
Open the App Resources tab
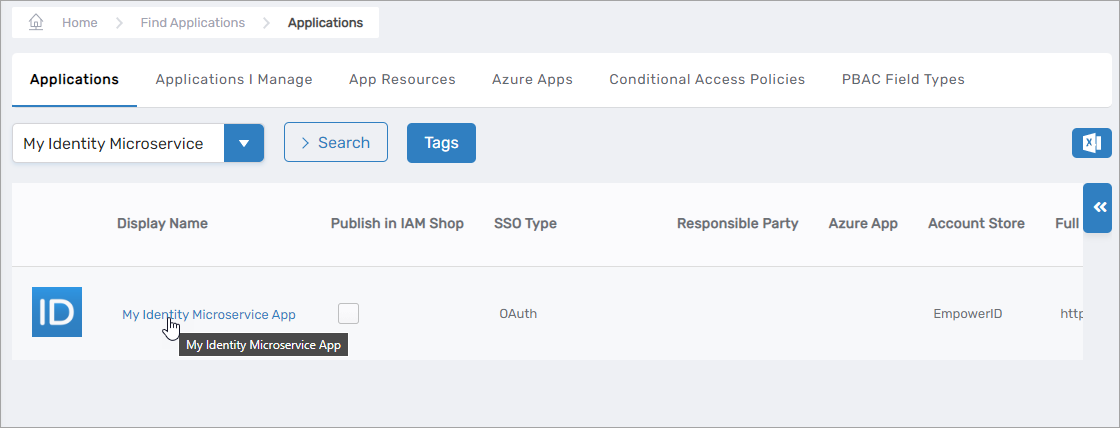click(x=402, y=79)
